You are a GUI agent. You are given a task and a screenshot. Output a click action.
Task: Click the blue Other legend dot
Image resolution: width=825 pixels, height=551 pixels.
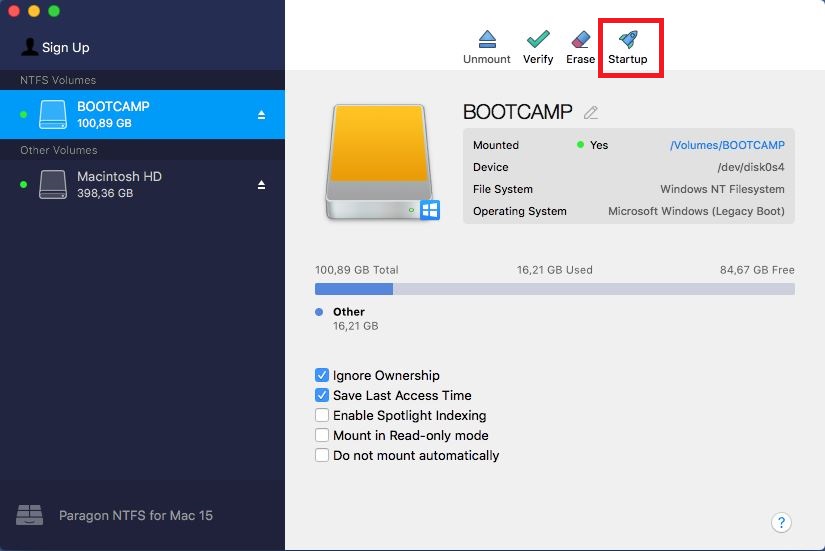click(319, 312)
